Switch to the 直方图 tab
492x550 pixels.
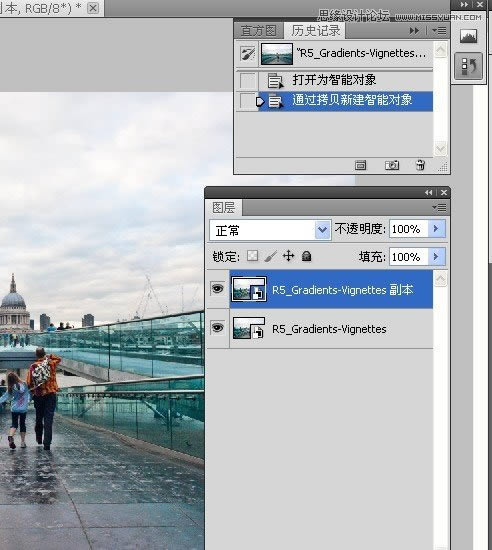(259, 31)
